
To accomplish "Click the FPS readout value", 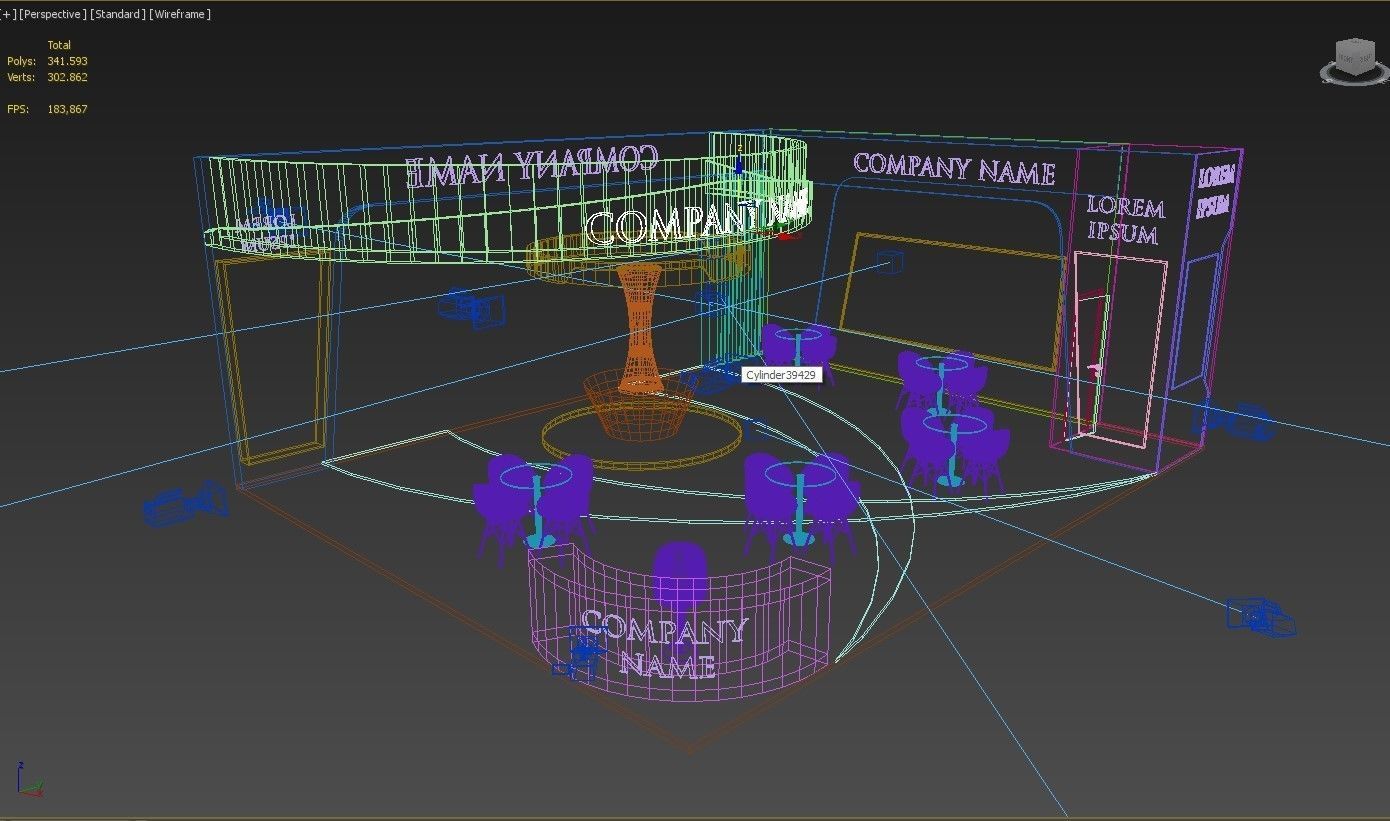I will click(x=68, y=108).
